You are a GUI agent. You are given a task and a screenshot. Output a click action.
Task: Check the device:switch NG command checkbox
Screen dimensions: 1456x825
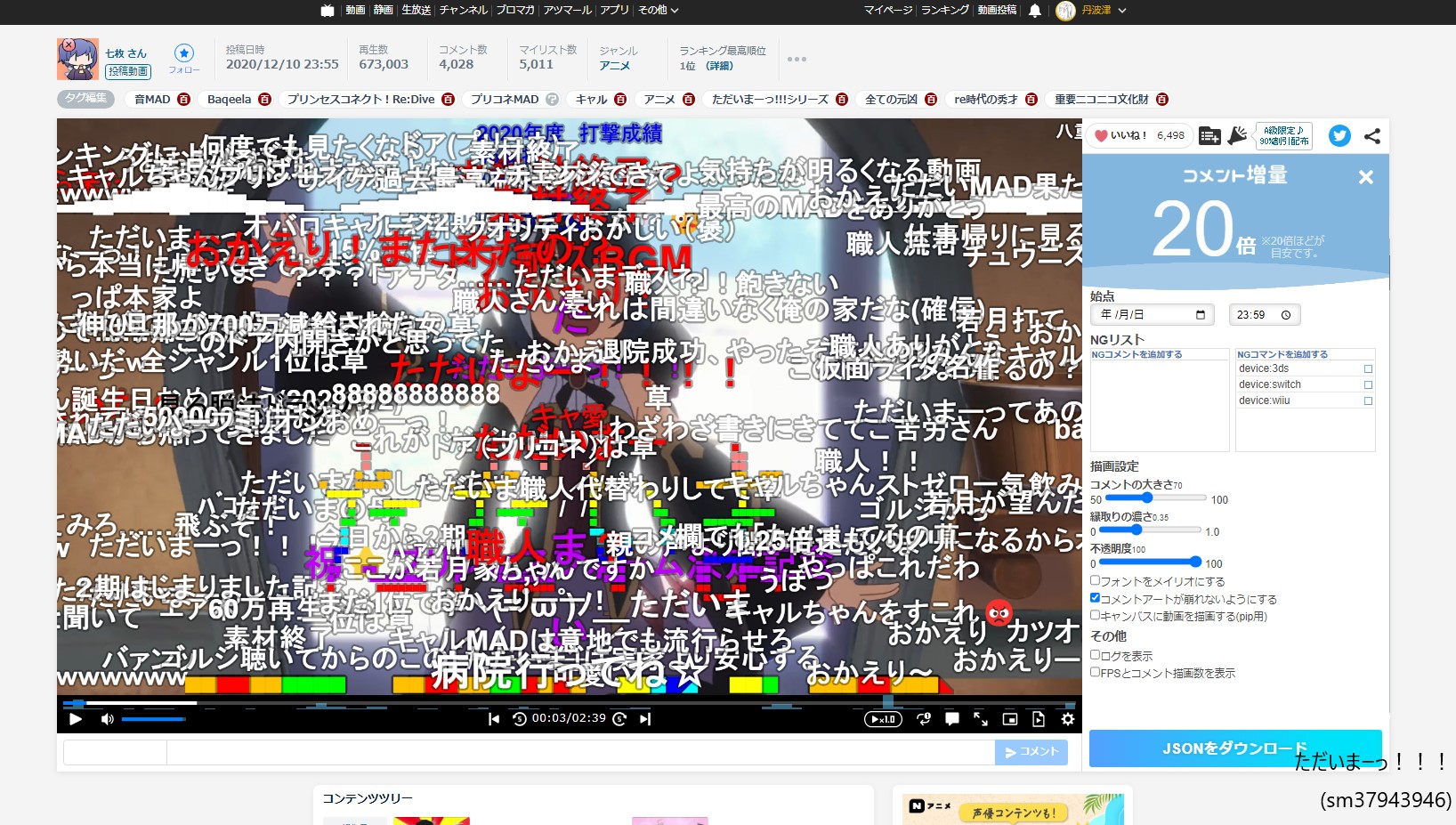coord(1368,384)
